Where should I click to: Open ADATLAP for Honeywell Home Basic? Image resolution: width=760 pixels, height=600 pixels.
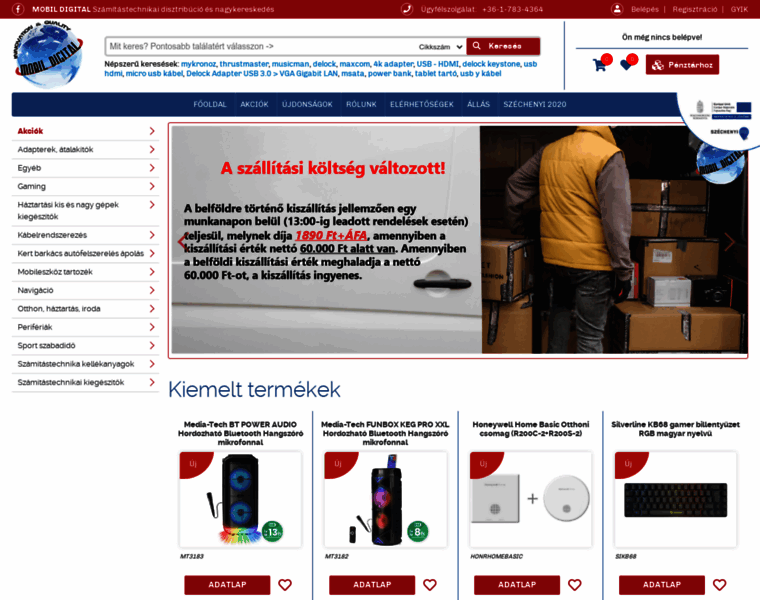tap(517, 585)
